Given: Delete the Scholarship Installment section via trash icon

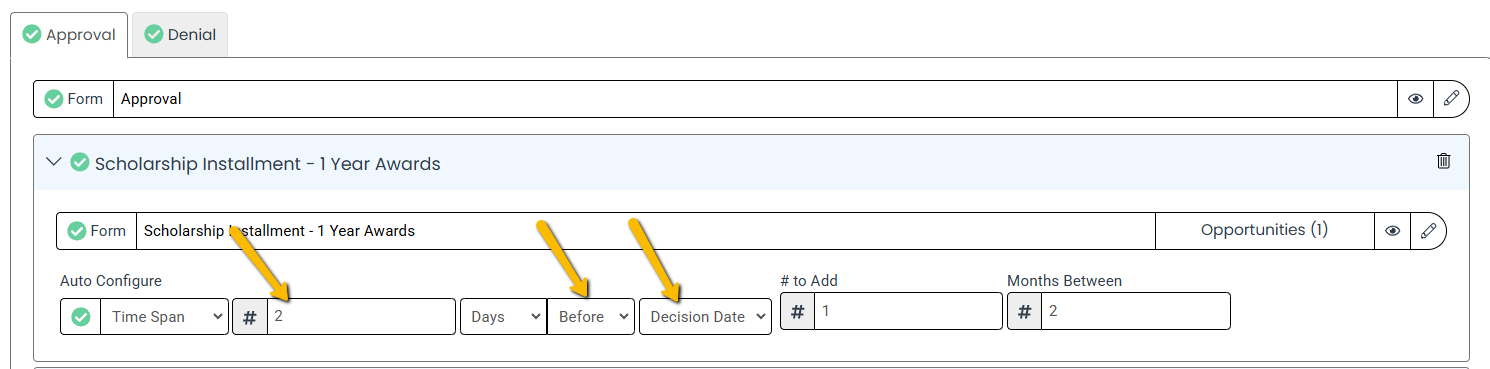Looking at the screenshot, I should 1443,161.
